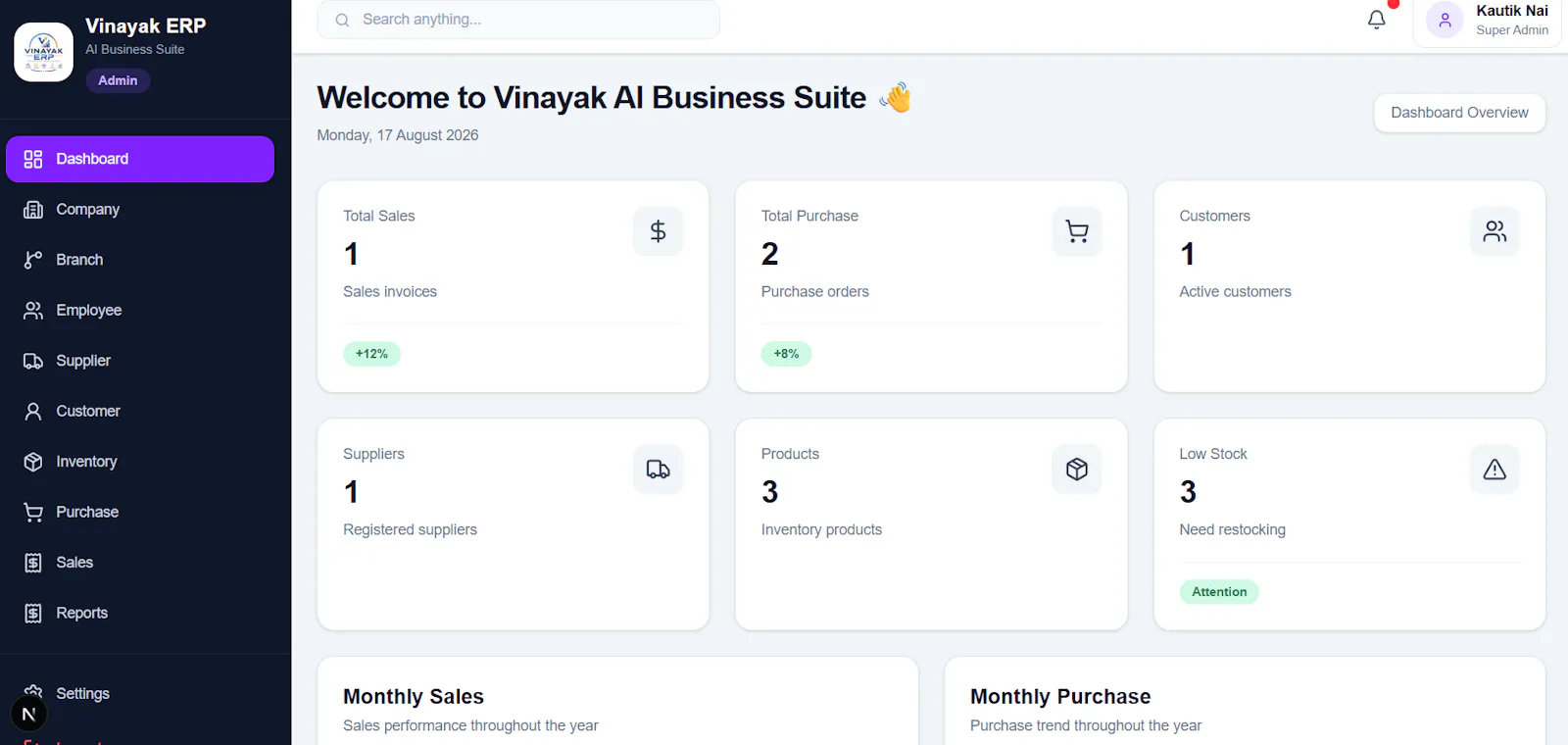
Task: Click the Monthly Purchase heading
Action: click(x=1060, y=697)
